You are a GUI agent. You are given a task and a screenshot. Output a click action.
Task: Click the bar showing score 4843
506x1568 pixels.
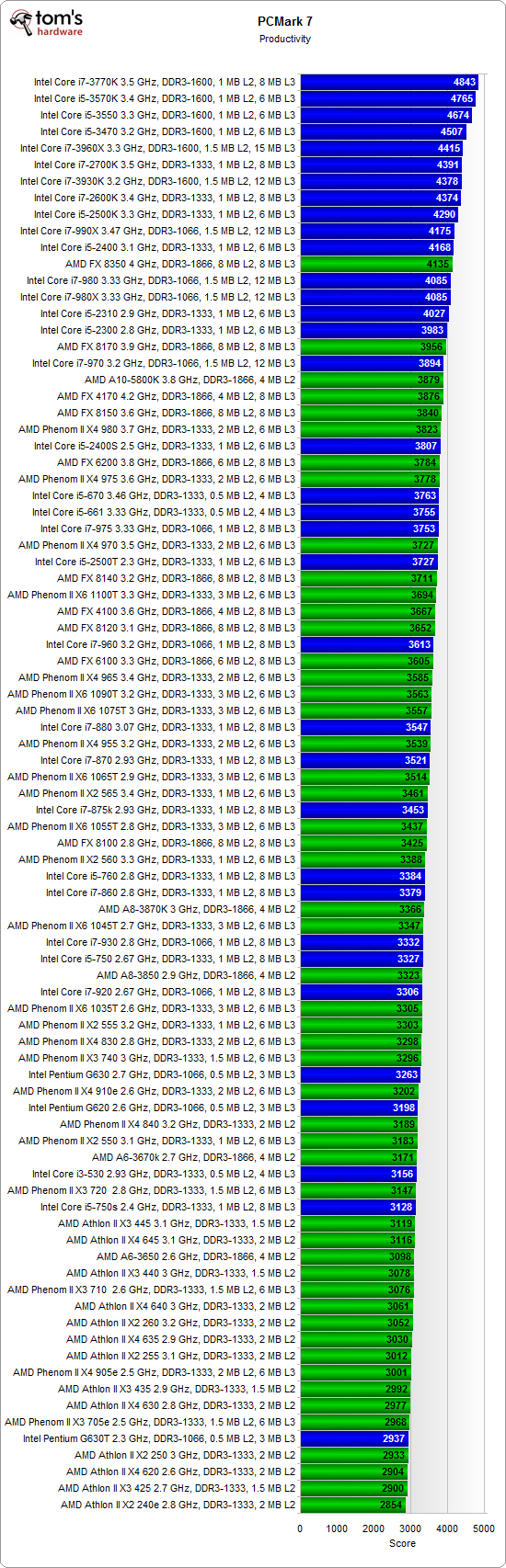tap(390, 82)
